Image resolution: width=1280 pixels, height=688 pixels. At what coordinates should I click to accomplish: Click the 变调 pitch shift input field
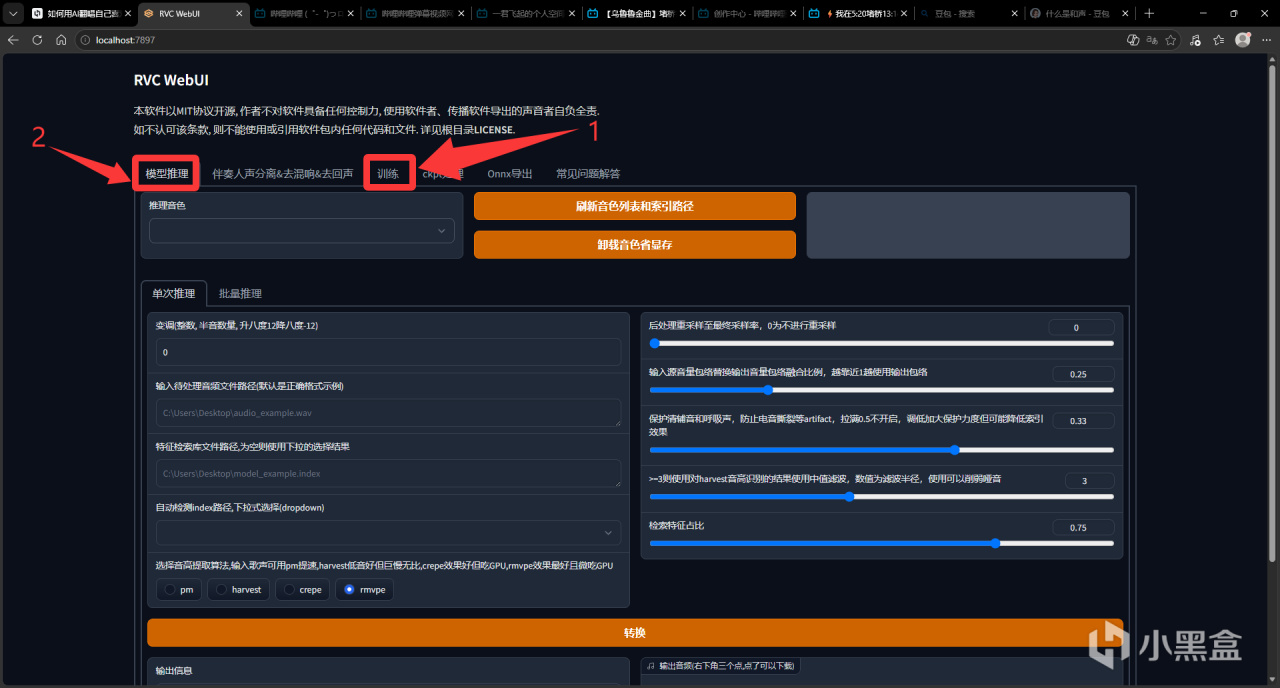(388, 352)
